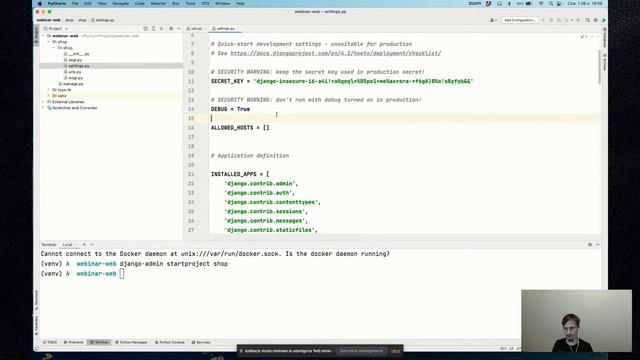
Task: Collapse the outer shop folder
Action: 49,42
